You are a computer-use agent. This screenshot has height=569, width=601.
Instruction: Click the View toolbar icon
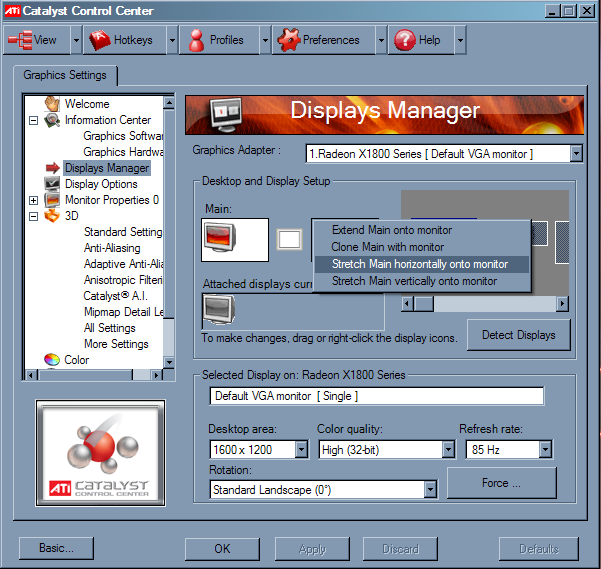(x=20, y=39)
